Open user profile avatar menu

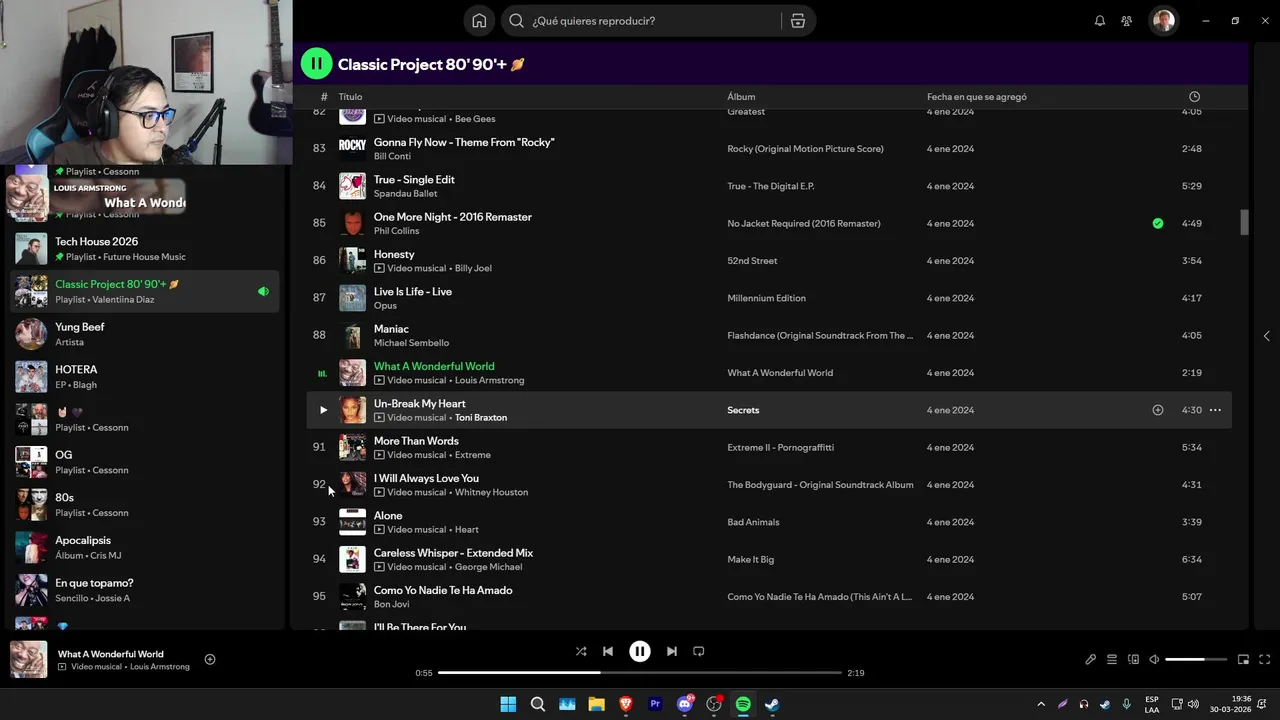[x=1163, y=21]
